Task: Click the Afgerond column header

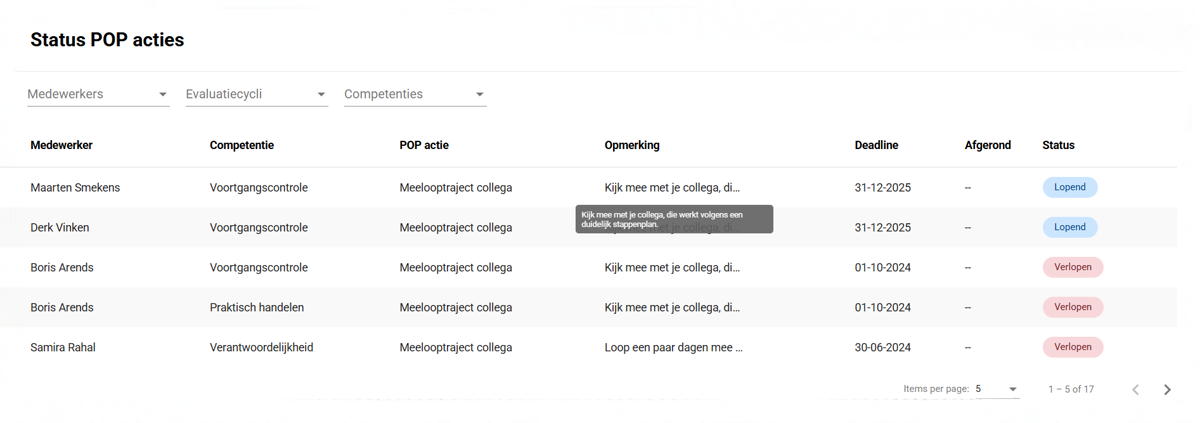Action: 987,145
